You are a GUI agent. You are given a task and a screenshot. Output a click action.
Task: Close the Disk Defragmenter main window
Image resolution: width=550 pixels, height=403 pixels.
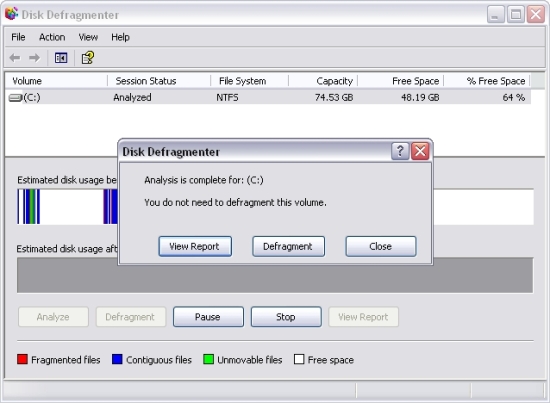(536, 14)
